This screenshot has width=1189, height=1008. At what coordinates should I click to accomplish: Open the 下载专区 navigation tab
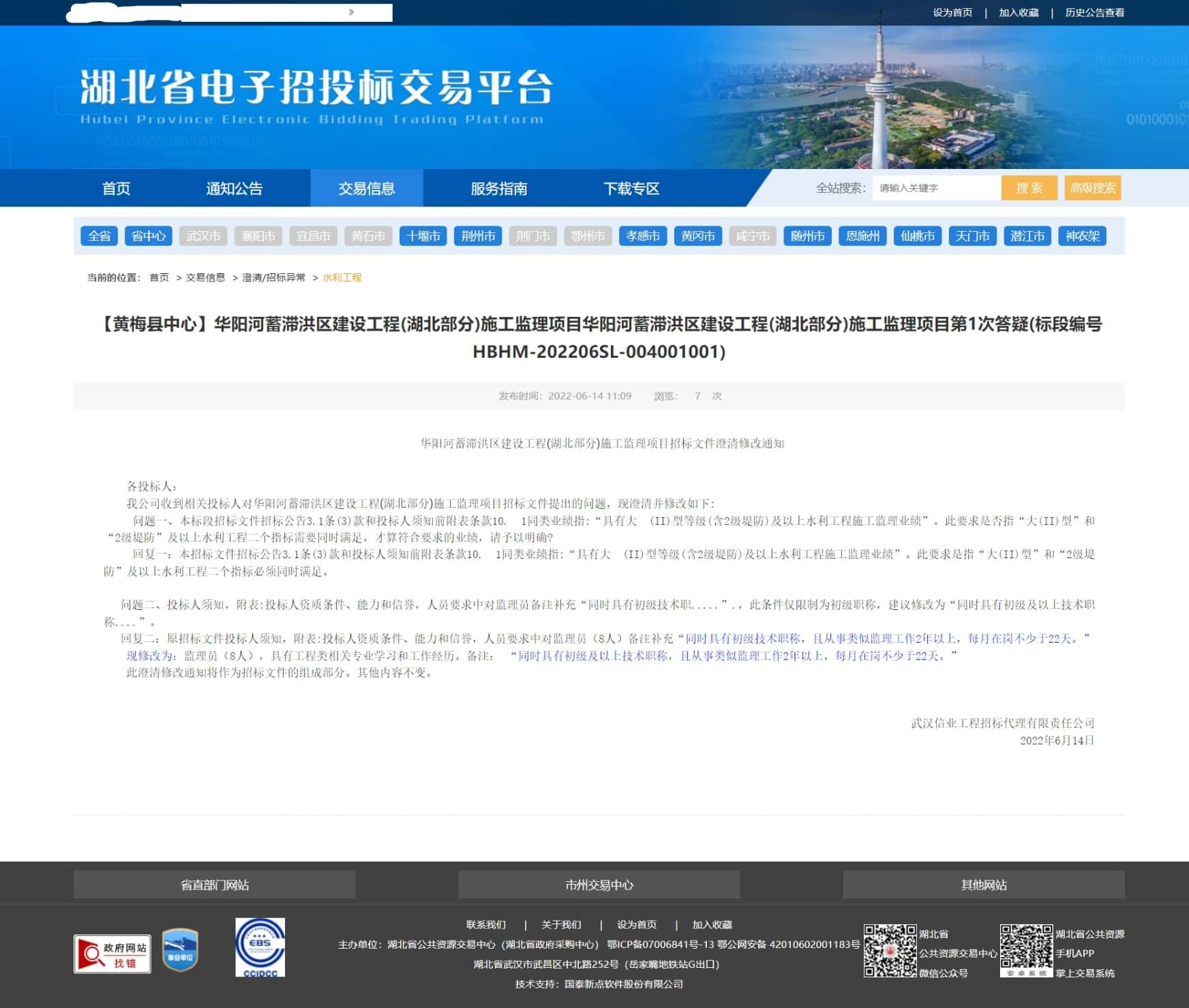[x=631, y=188]
